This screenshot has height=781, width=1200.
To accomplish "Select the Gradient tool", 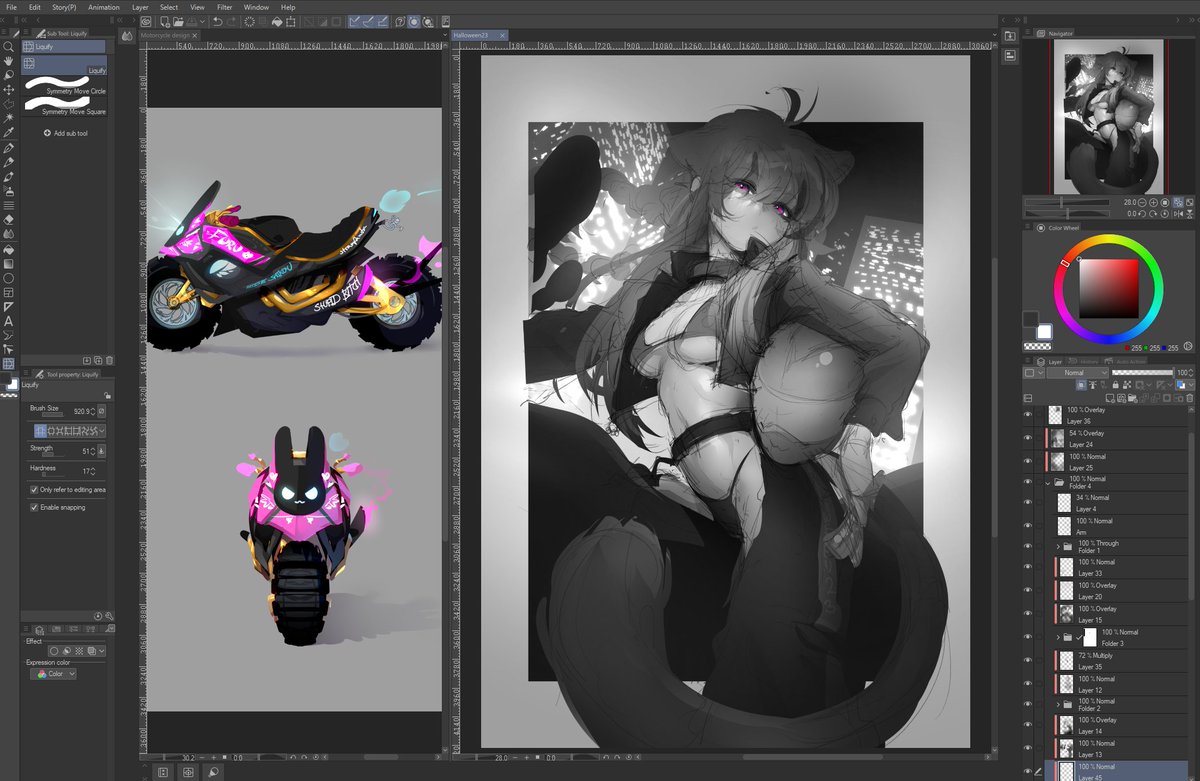I will (9, 263).
